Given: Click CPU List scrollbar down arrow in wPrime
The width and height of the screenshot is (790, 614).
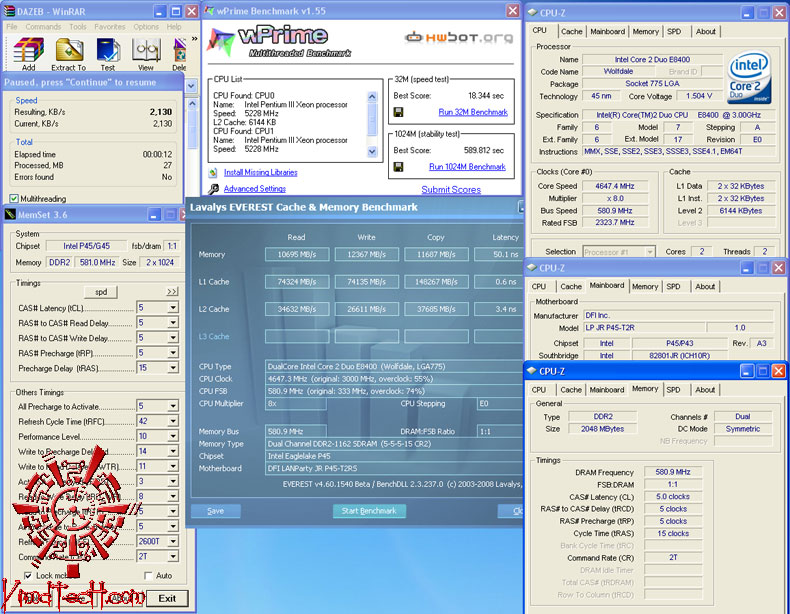Looking at the screenshot, I should (372, 151).
